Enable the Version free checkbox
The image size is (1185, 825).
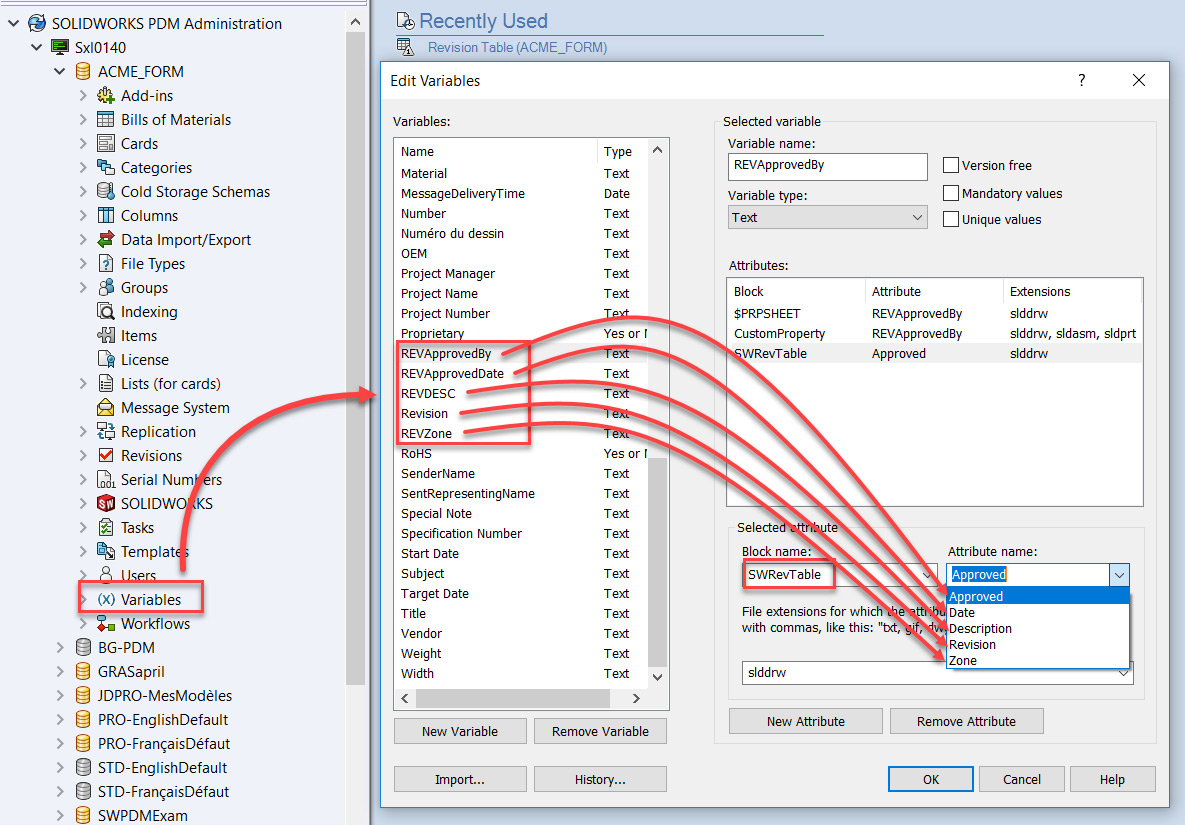coord(951,165)
